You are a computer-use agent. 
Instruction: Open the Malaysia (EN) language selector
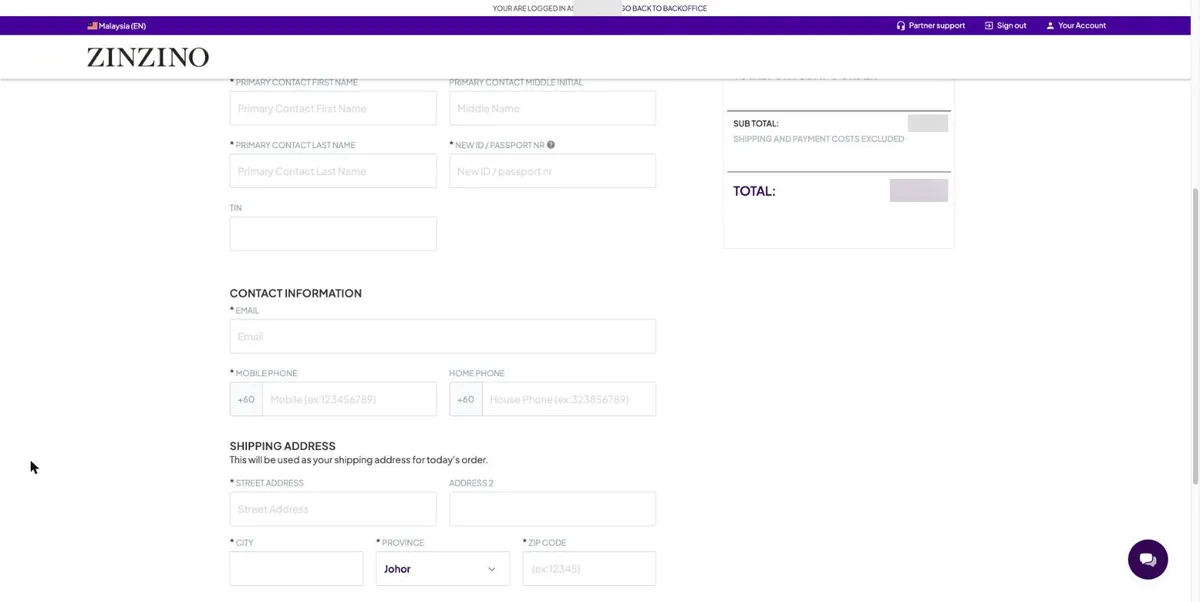pos(116,26)
